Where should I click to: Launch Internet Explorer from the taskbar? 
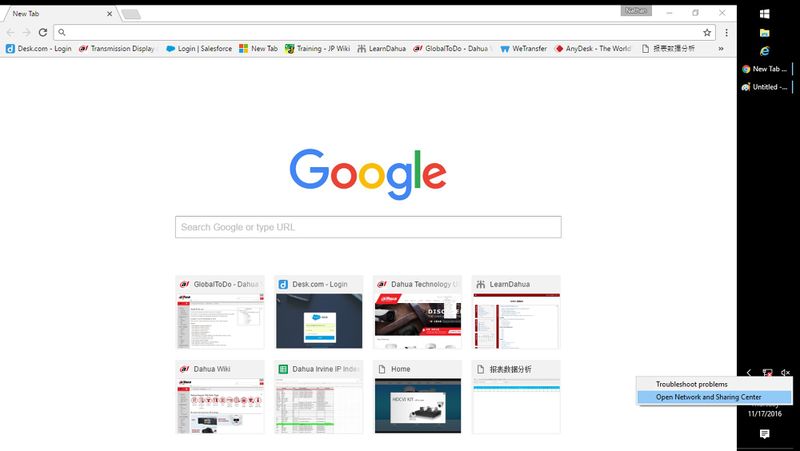click(x=764, y=51)
